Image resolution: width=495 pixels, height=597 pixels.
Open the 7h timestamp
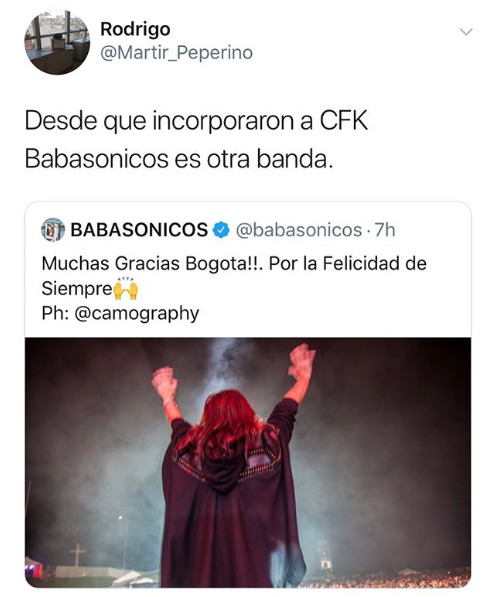click(x=385, y=230)
